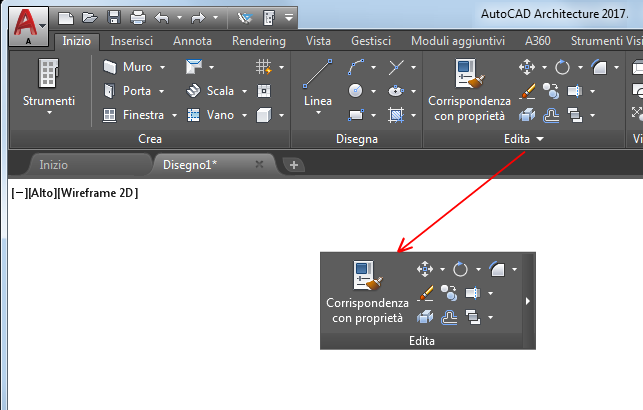
Task: Open the AutoCAD application menu button
Action: [28, 27]
